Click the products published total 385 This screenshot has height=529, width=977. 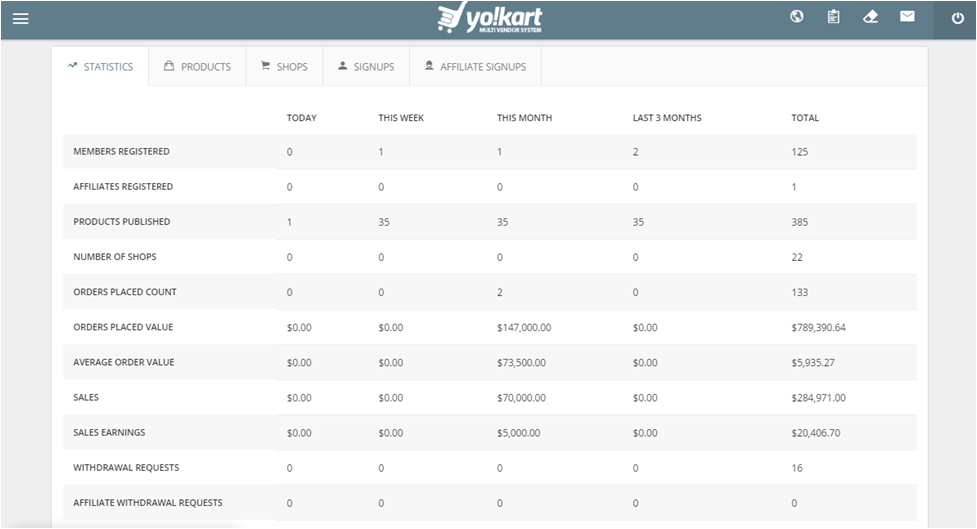click(799, 222)
